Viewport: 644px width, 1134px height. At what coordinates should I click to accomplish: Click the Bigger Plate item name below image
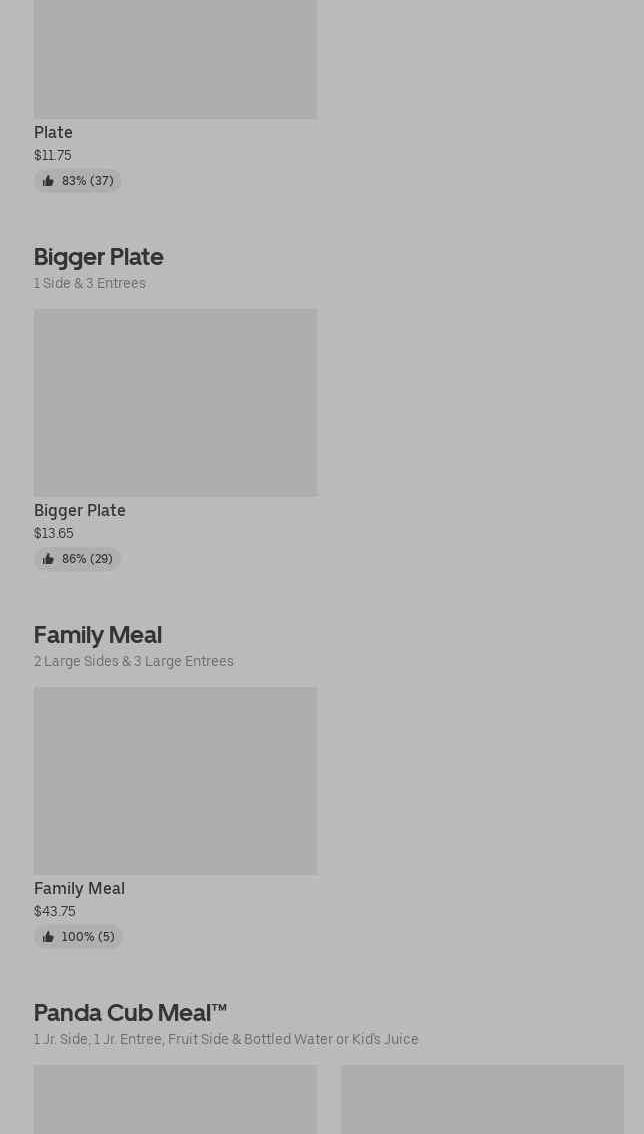80,510
